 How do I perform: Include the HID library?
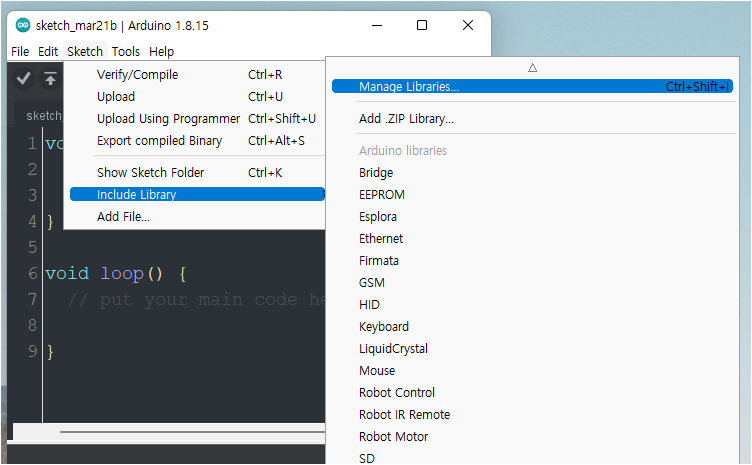click(532, 305)
